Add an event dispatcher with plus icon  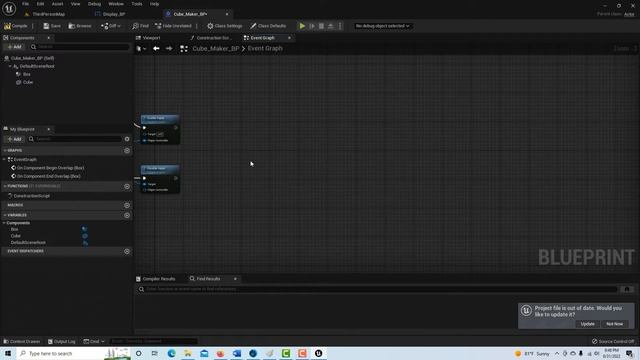(127, 251)
